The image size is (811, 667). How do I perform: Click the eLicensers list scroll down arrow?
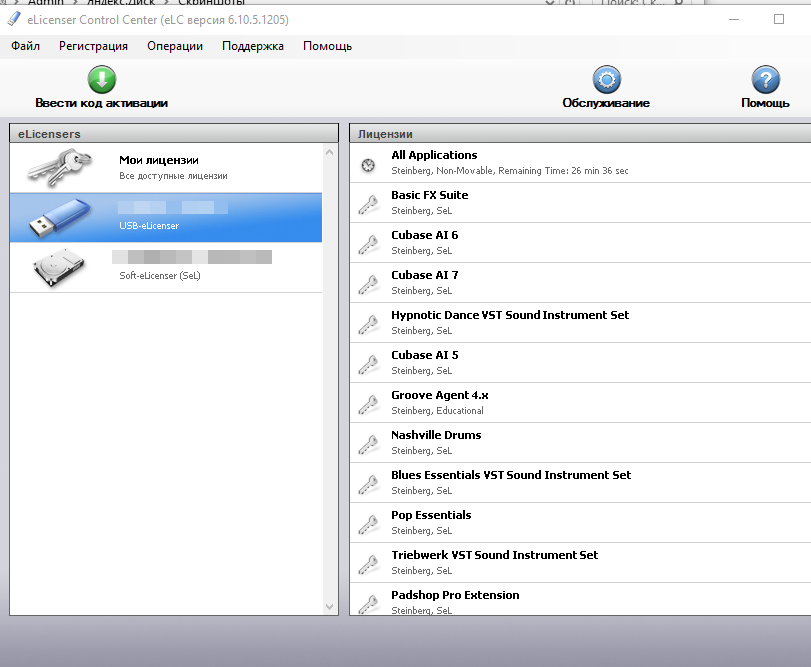(x=329, y=607)
